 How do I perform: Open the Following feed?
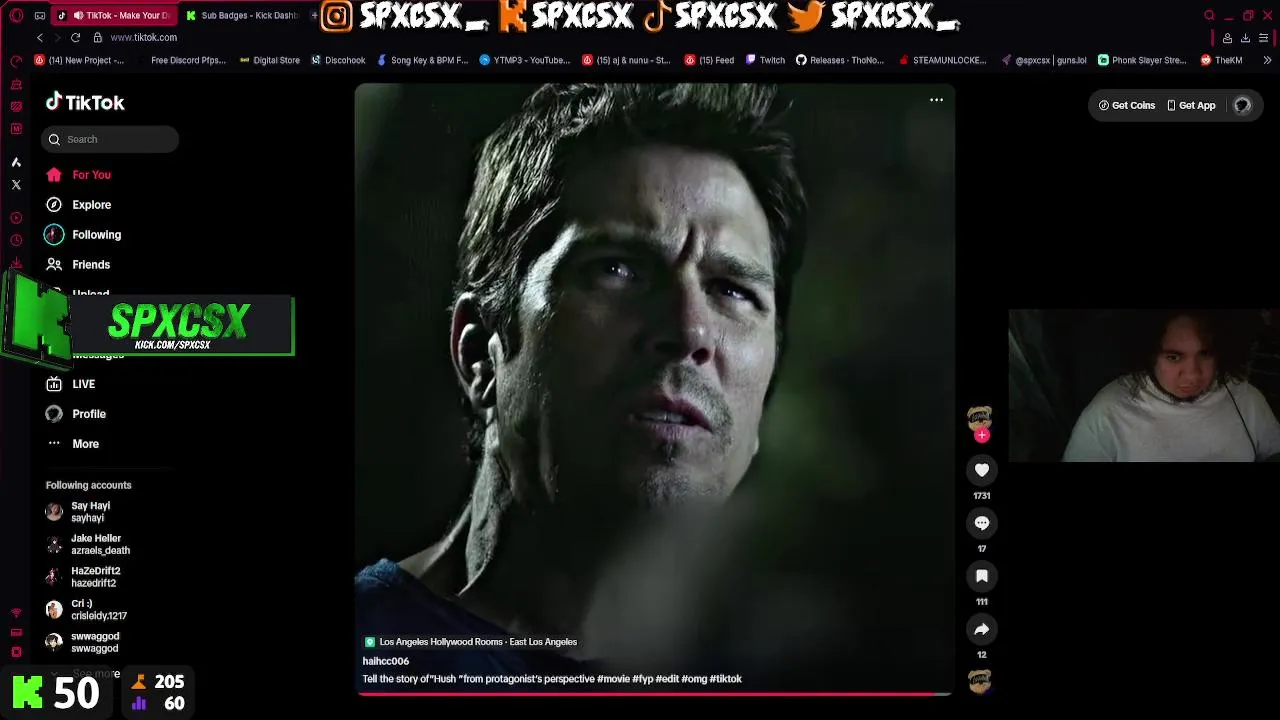[x=83, y=235]
